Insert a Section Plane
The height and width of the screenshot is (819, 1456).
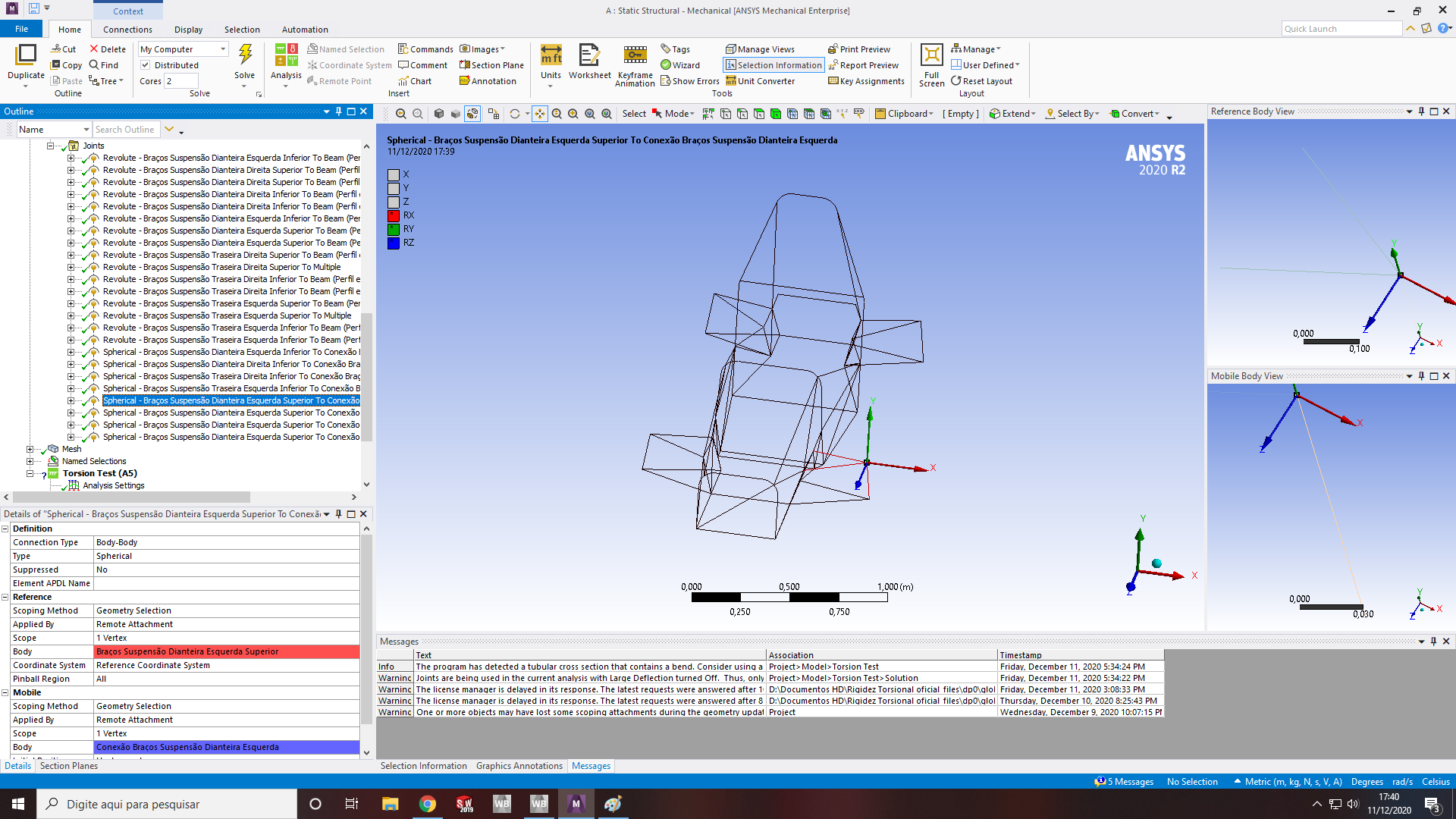tap(491, 65)
